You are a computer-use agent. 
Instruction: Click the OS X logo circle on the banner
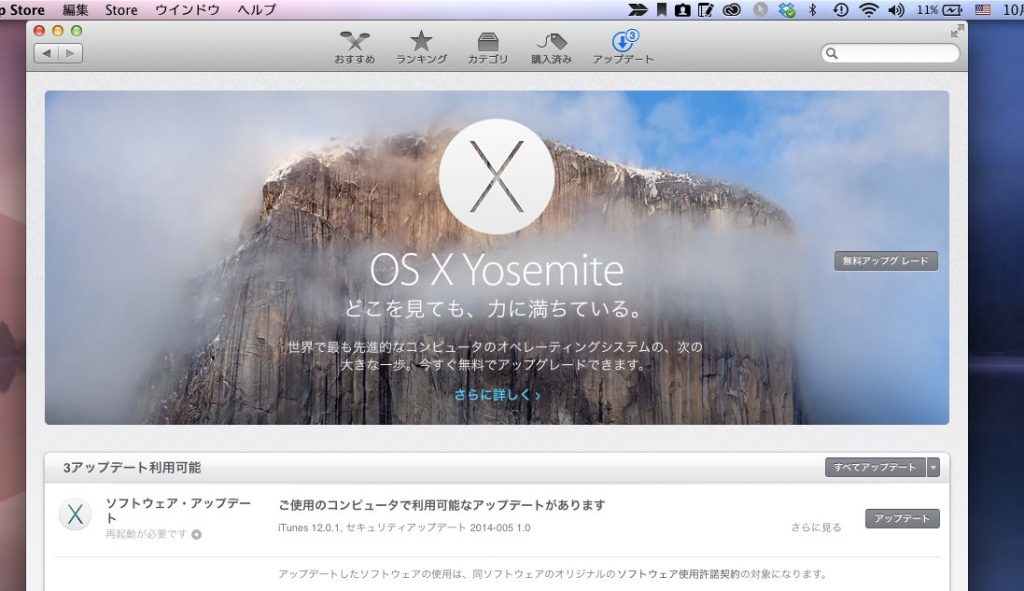[496, 176]
